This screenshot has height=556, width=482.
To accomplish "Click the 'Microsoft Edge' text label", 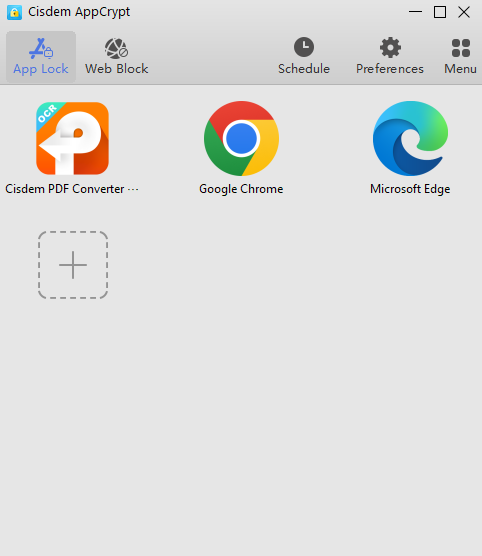I will [410, 189].
